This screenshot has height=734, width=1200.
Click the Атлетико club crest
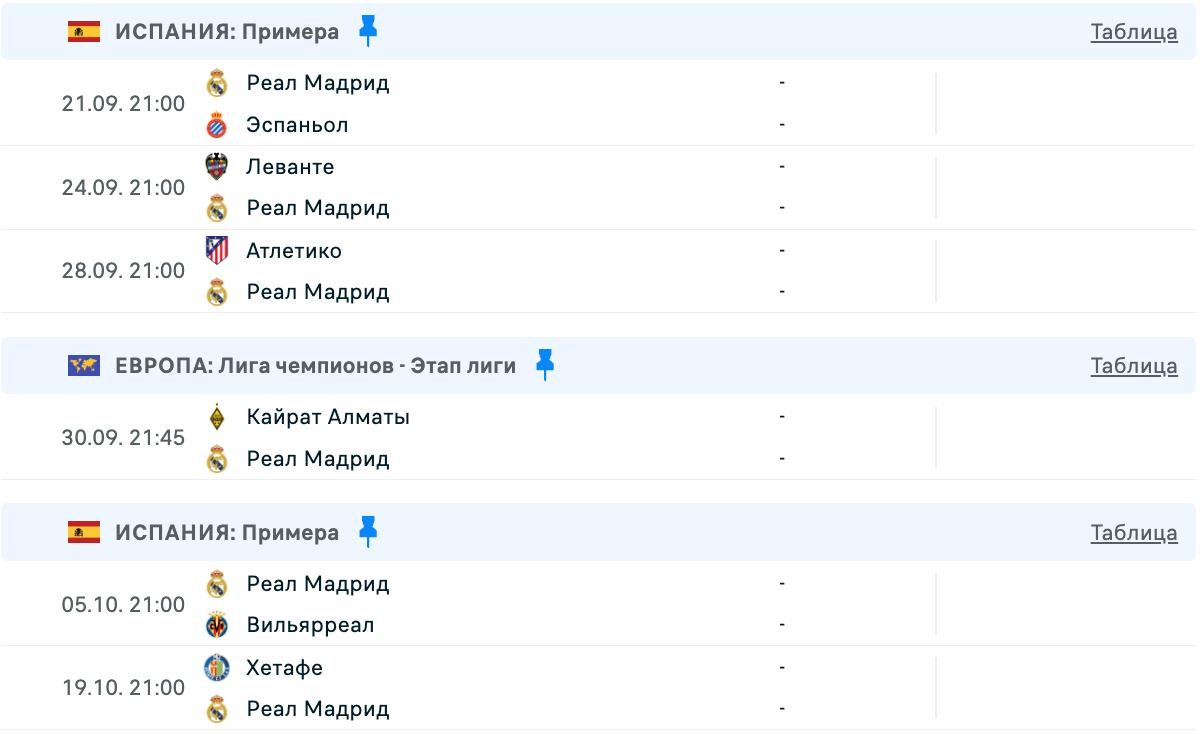click(x=217, y=250)
